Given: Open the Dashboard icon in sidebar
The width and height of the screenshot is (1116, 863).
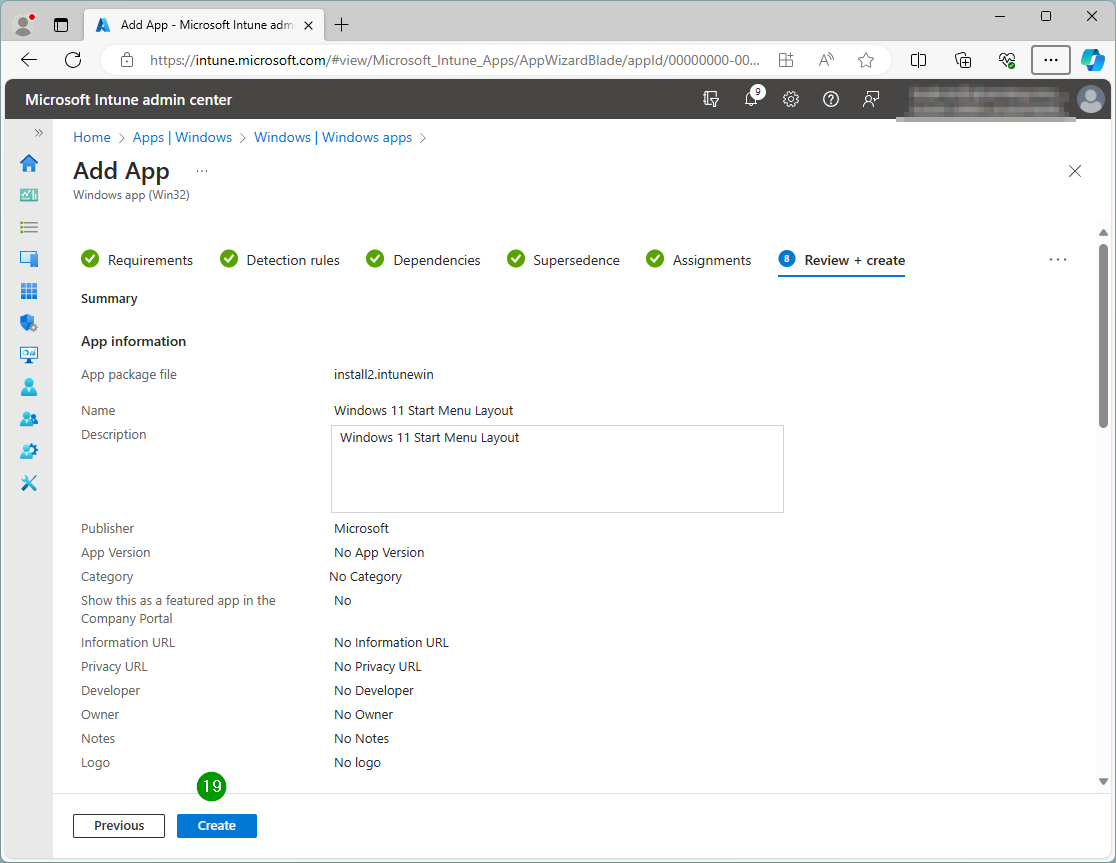Looking at the screenshot, I should click(29, 195).
